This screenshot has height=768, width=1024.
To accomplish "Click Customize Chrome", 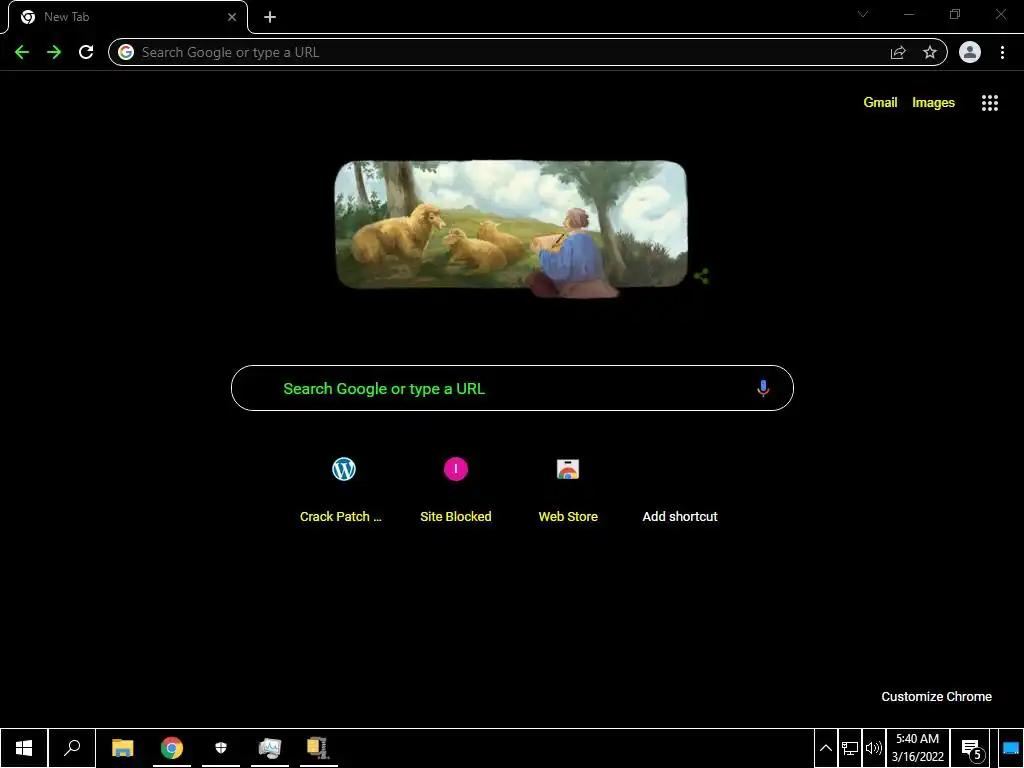I will [x=936, y=697].
